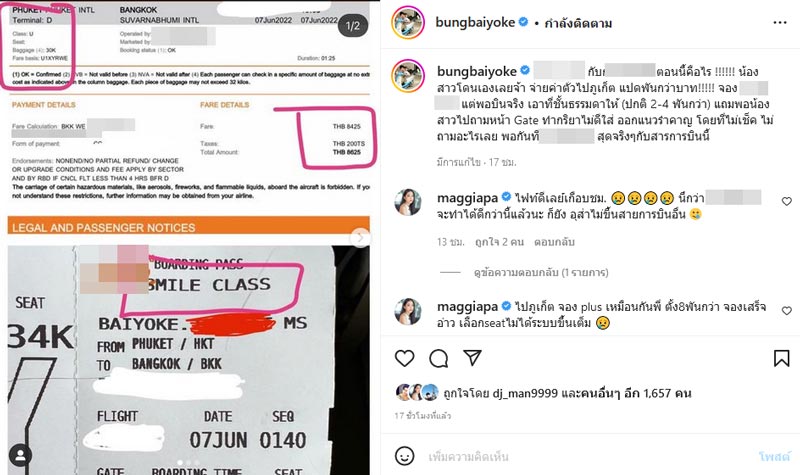800x475 pixels.
Task: Save the post with bookmark icon
Action: pos(781,358)
